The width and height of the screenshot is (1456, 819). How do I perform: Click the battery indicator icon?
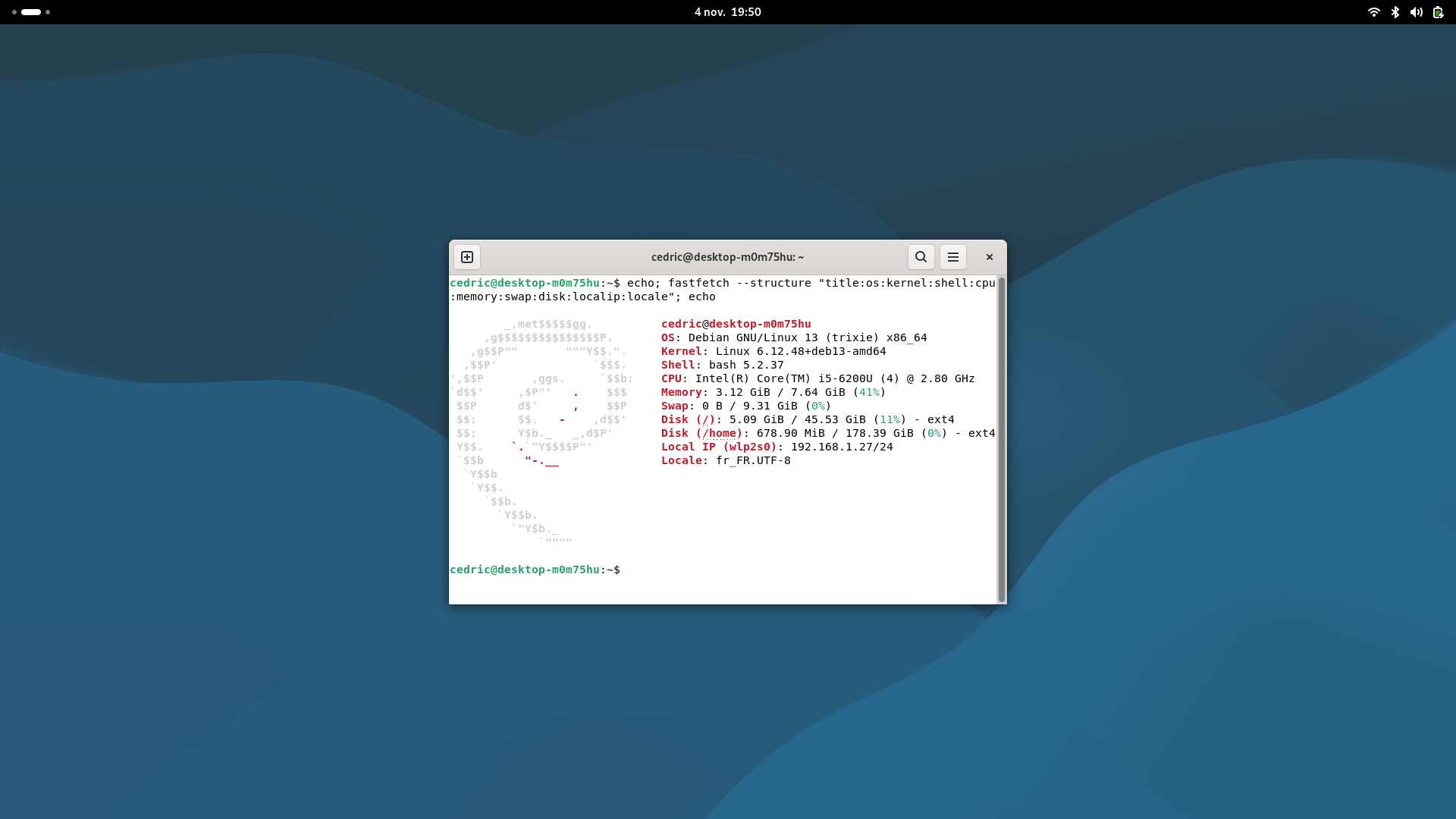tap(1438, 12)
